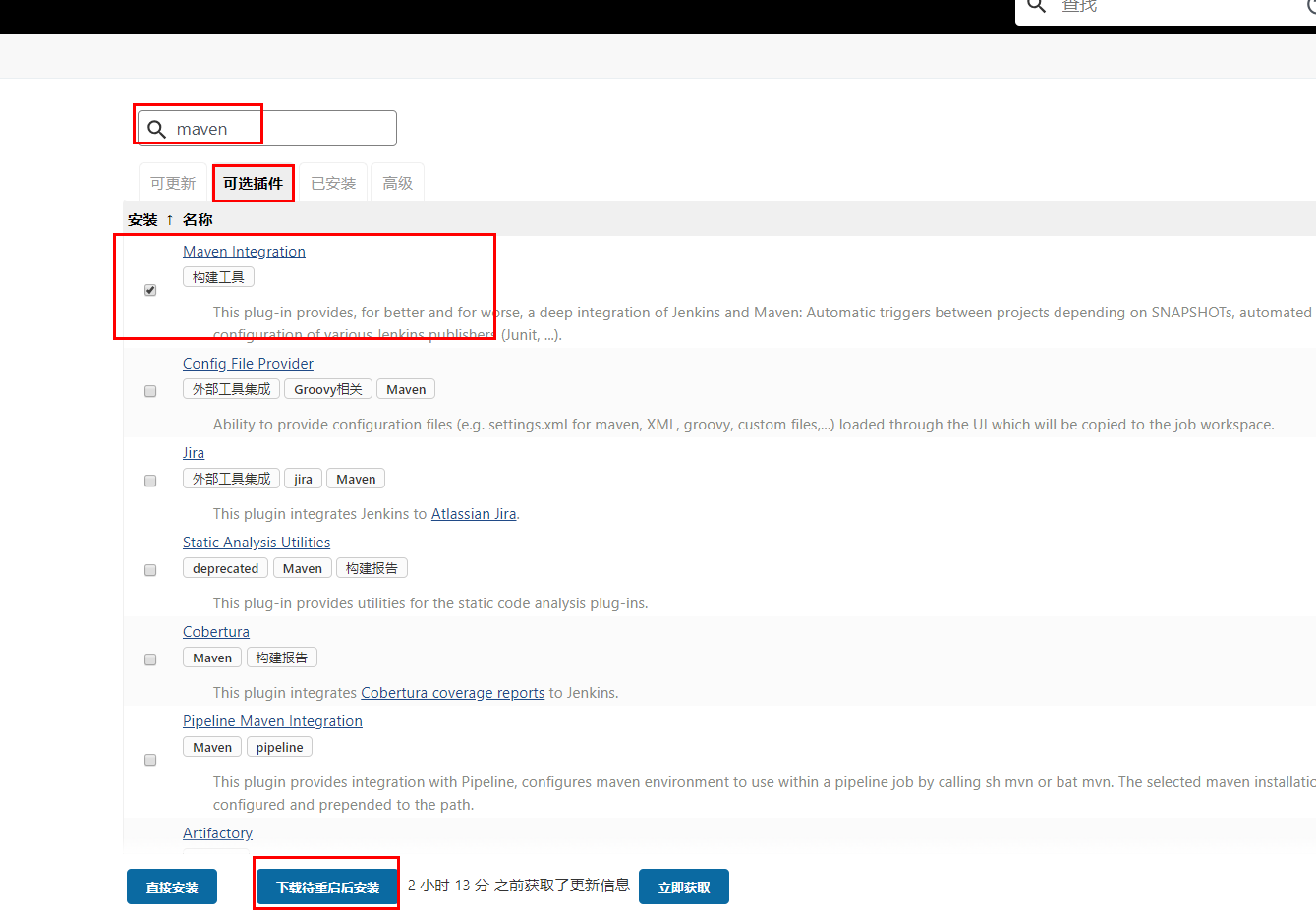
Task: Click the search icon in the top header bar
Action: [1036, 6]
